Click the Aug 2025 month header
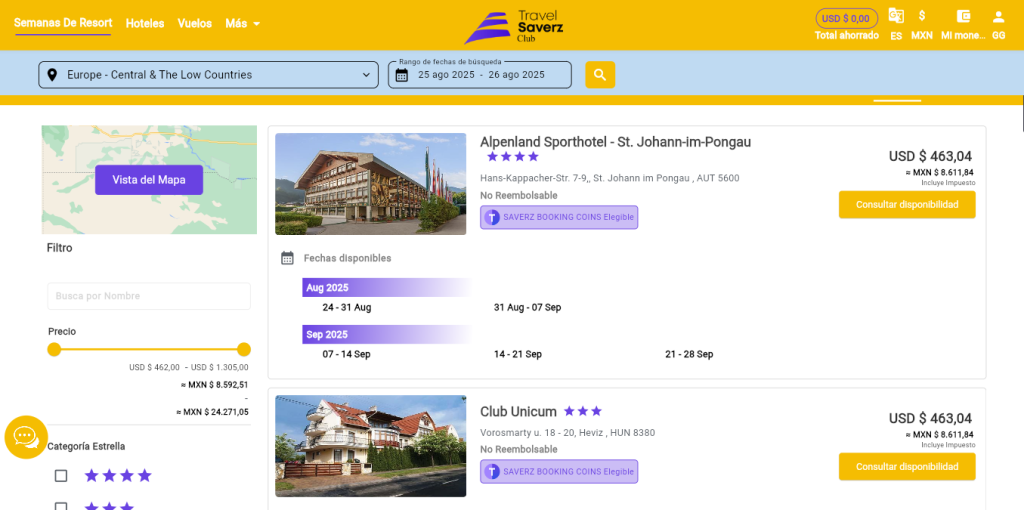 (387, 288)
